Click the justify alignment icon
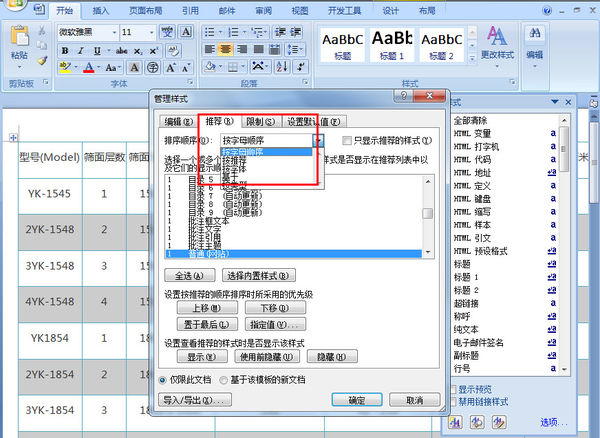The height and width of the screenshot is (438, 600). pyautogui.click(x=259, y=49)
